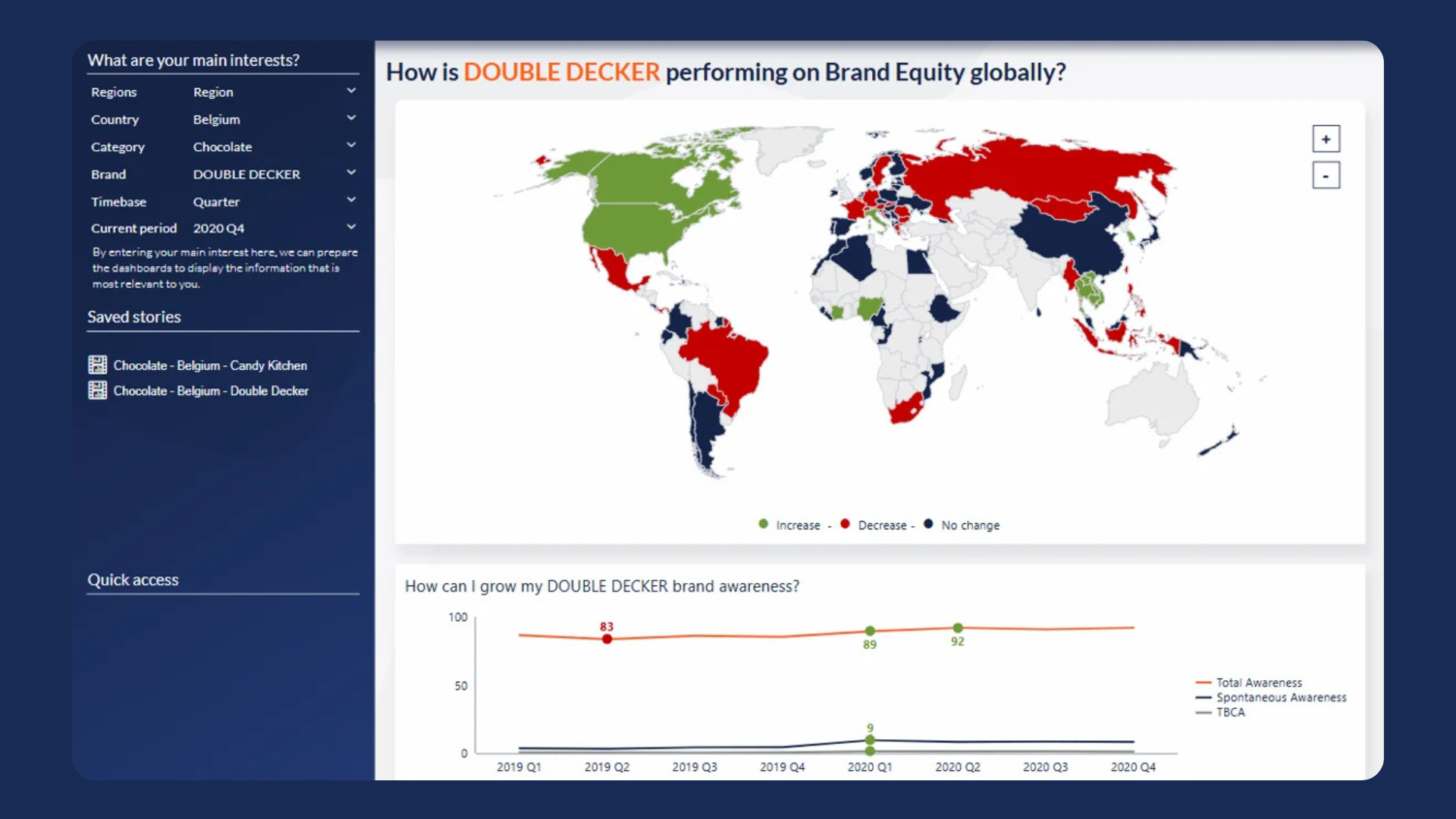The height and width of the screenshot is (819, 1456).
Task: Select the Spontaneous Awareness point labeled 9
Action: coord(870,739)
